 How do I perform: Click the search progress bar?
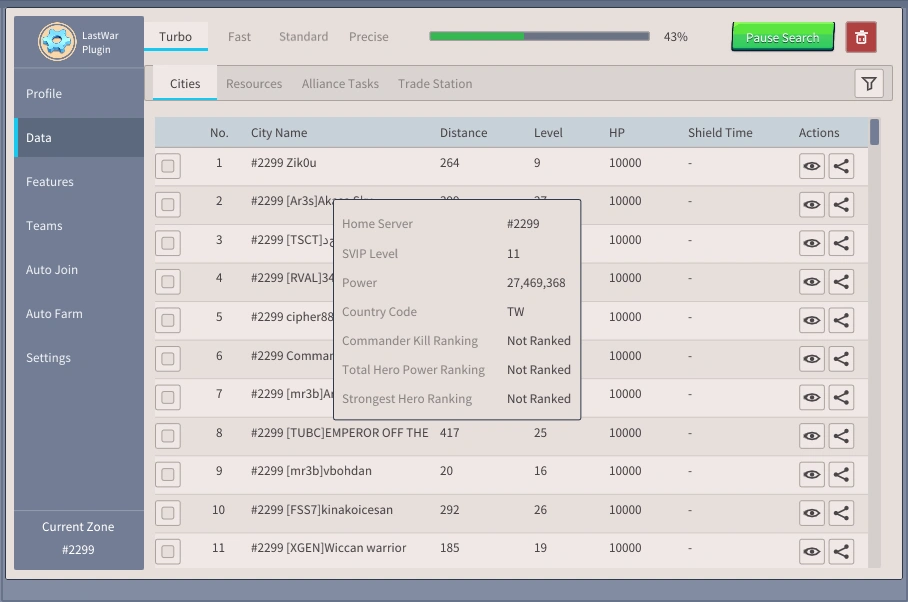(x=539, y=36)
